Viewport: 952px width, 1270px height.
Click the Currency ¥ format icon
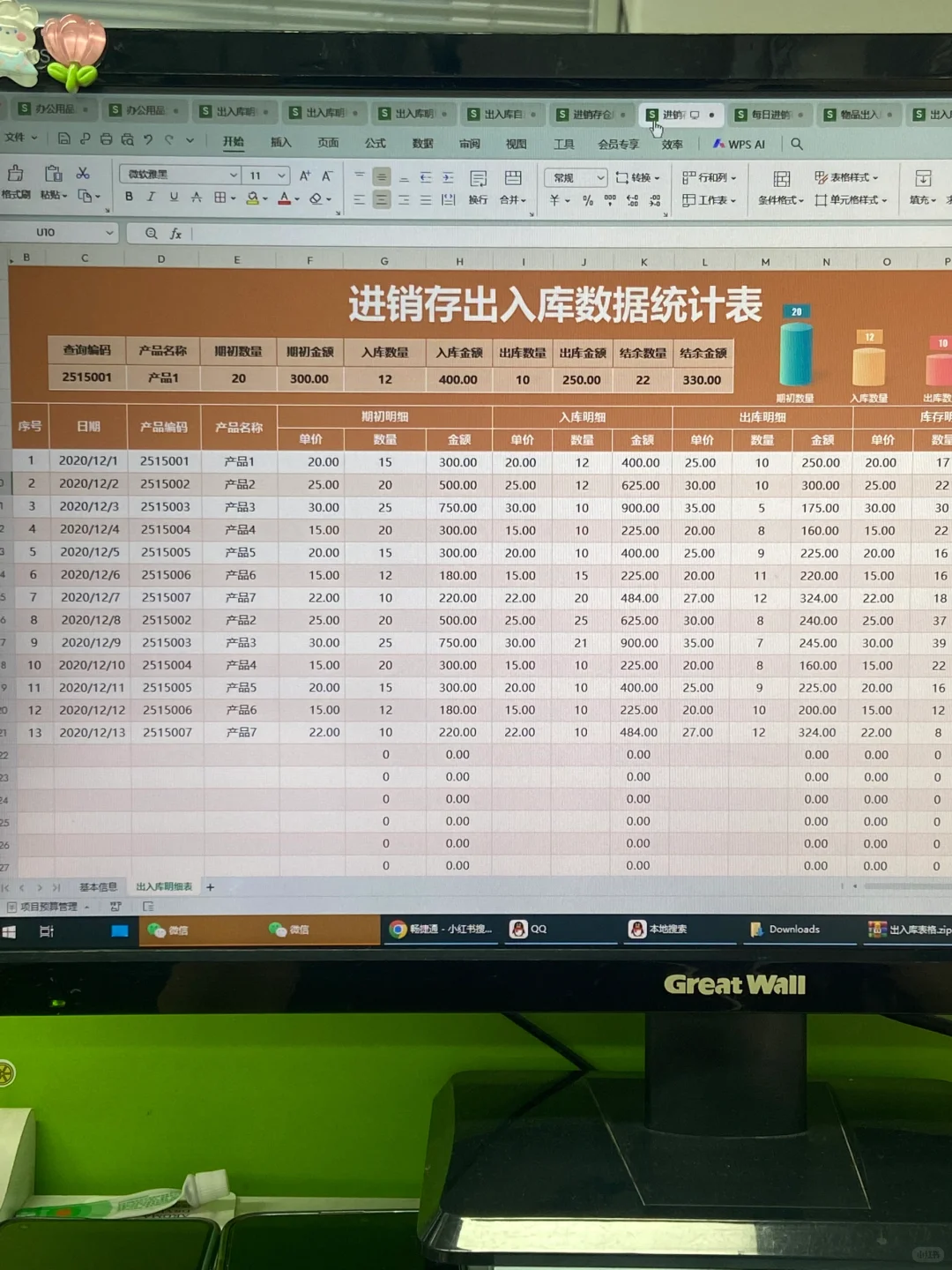click(554, 200)
